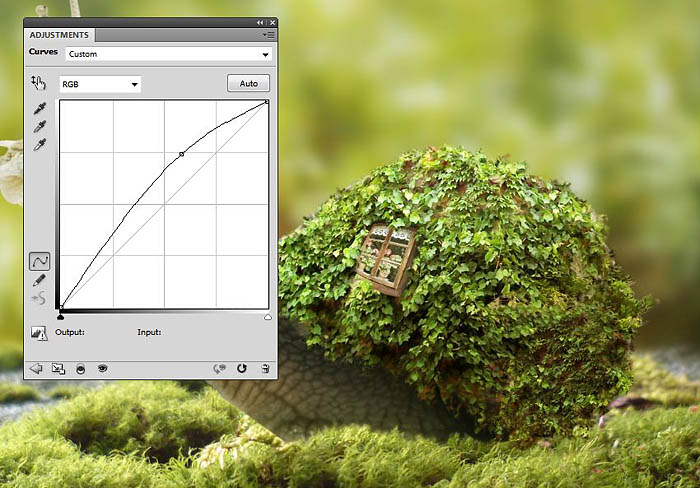Screen dimensions: 700x488
Task: Open the RGB channel dropdown
Action: [100, 85]
